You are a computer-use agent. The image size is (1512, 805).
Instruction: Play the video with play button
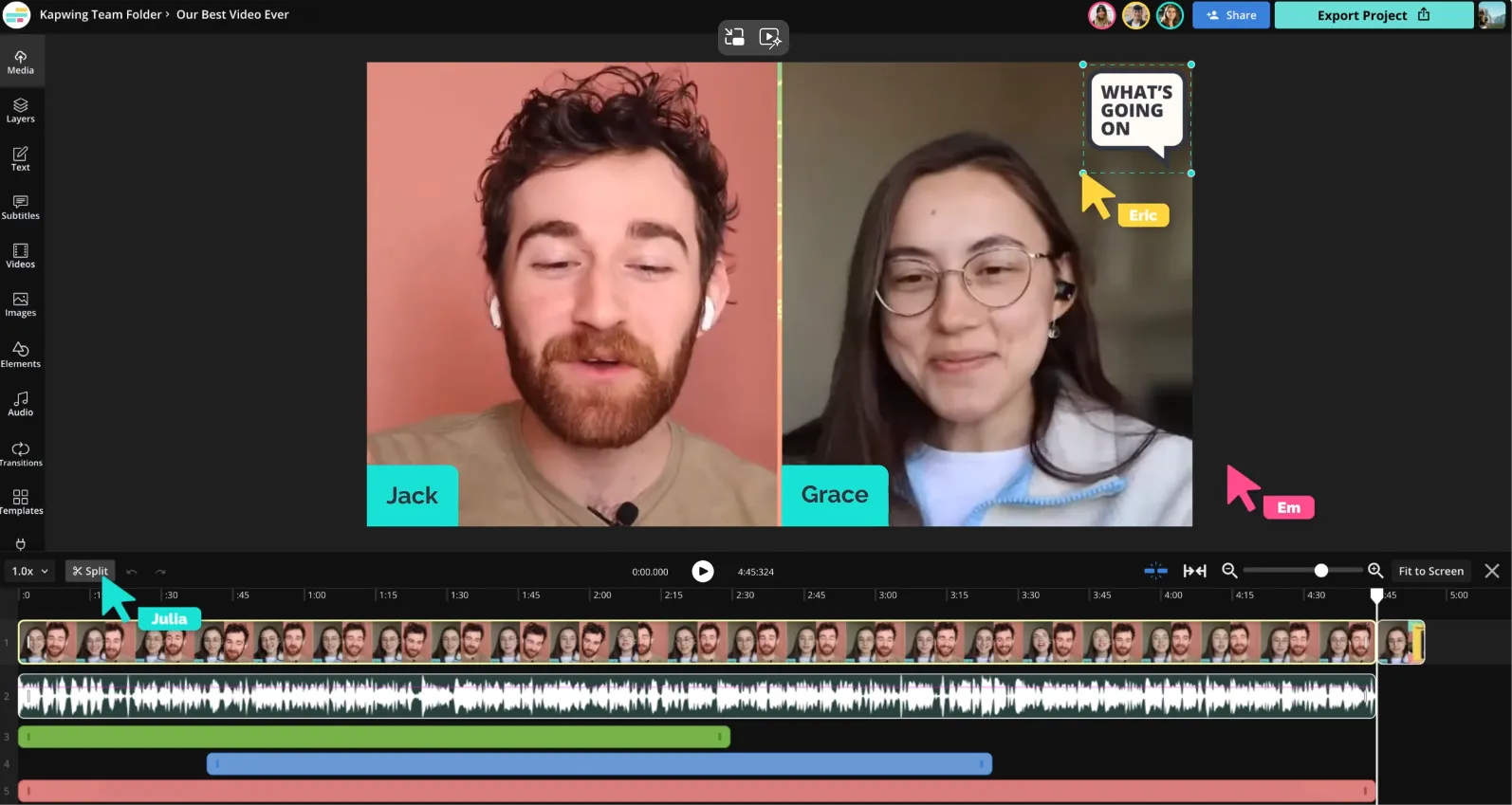click(x=703, y=571)
